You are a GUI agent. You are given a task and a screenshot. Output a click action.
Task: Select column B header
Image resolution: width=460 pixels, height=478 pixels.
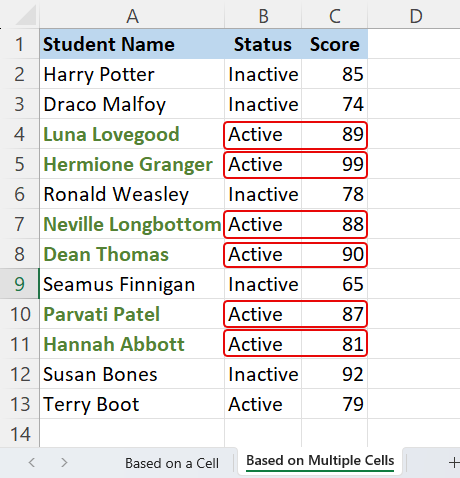[263, 15]
